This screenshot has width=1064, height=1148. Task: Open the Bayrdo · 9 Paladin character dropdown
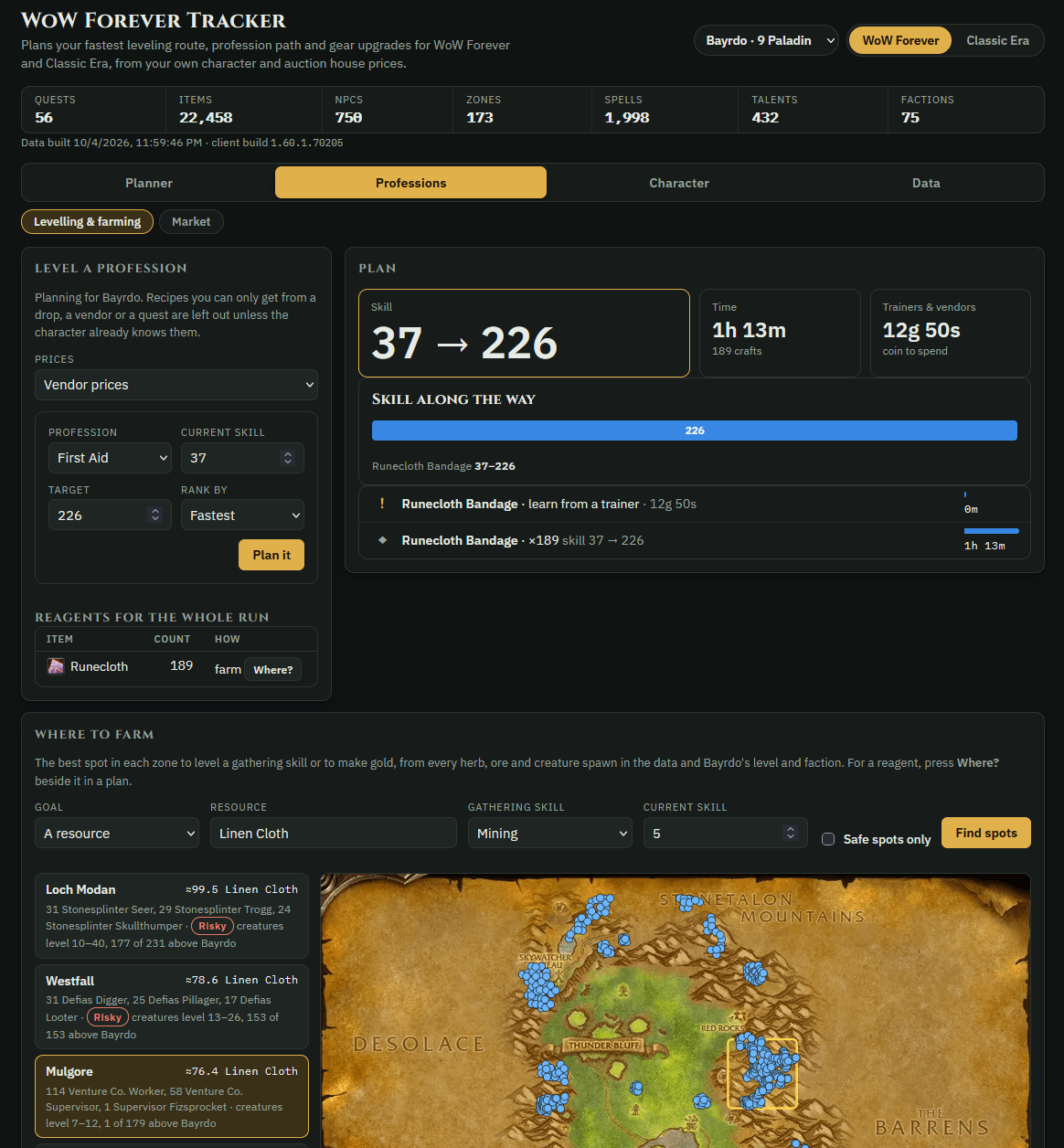(x=767, y=40)
